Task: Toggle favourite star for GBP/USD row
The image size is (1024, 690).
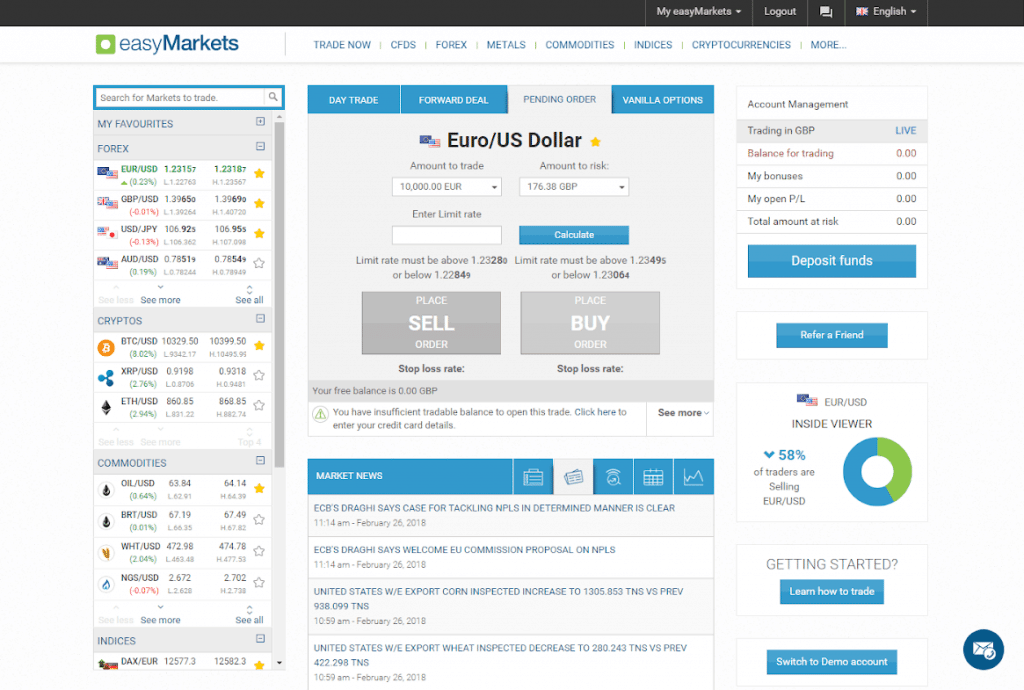Action: click(x=259, y=204)
